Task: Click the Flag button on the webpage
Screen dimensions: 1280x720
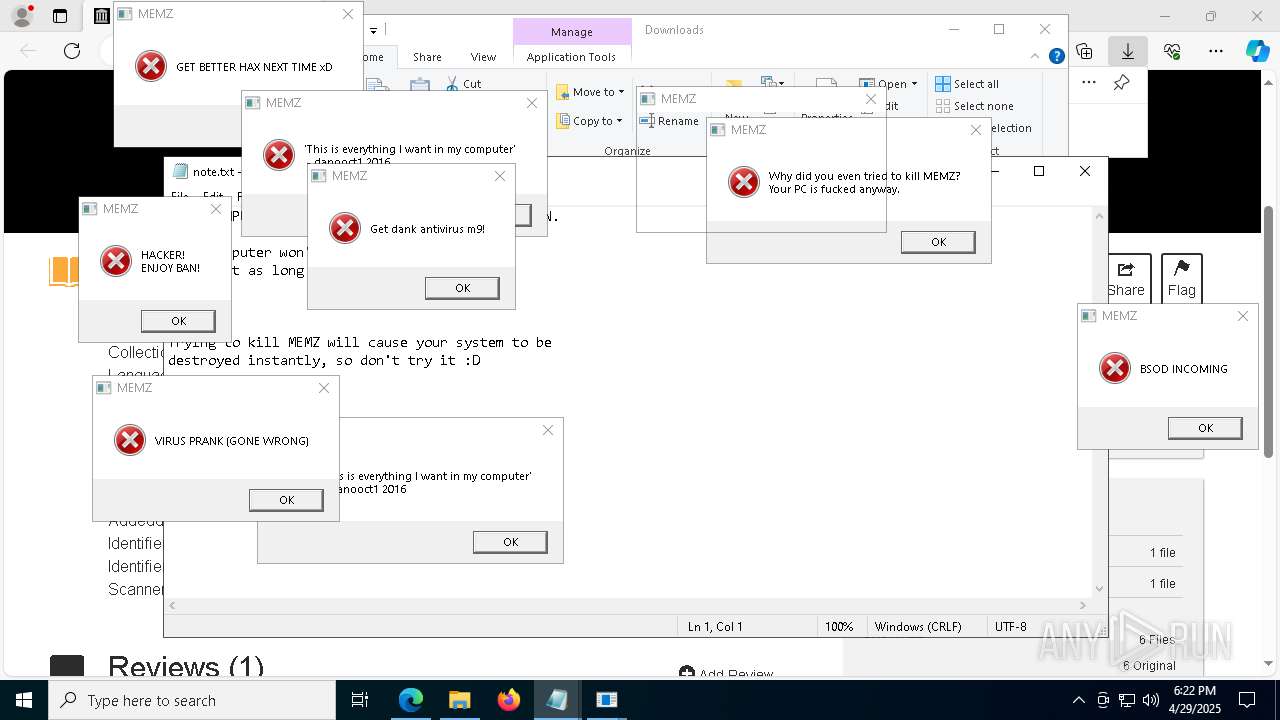Action: coord(1181,278)
